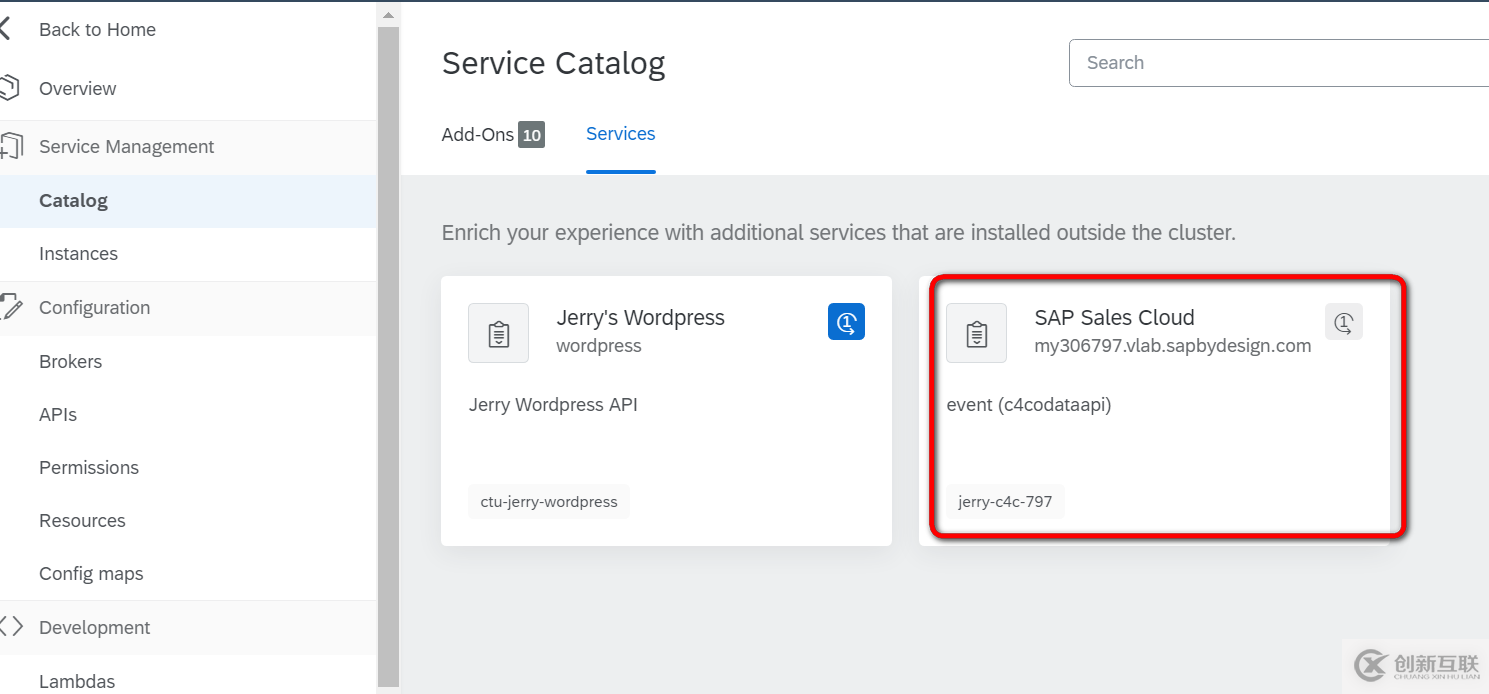Expand the Development section
The width and height of the screenshot is (1489, 694).
[94, 627]
